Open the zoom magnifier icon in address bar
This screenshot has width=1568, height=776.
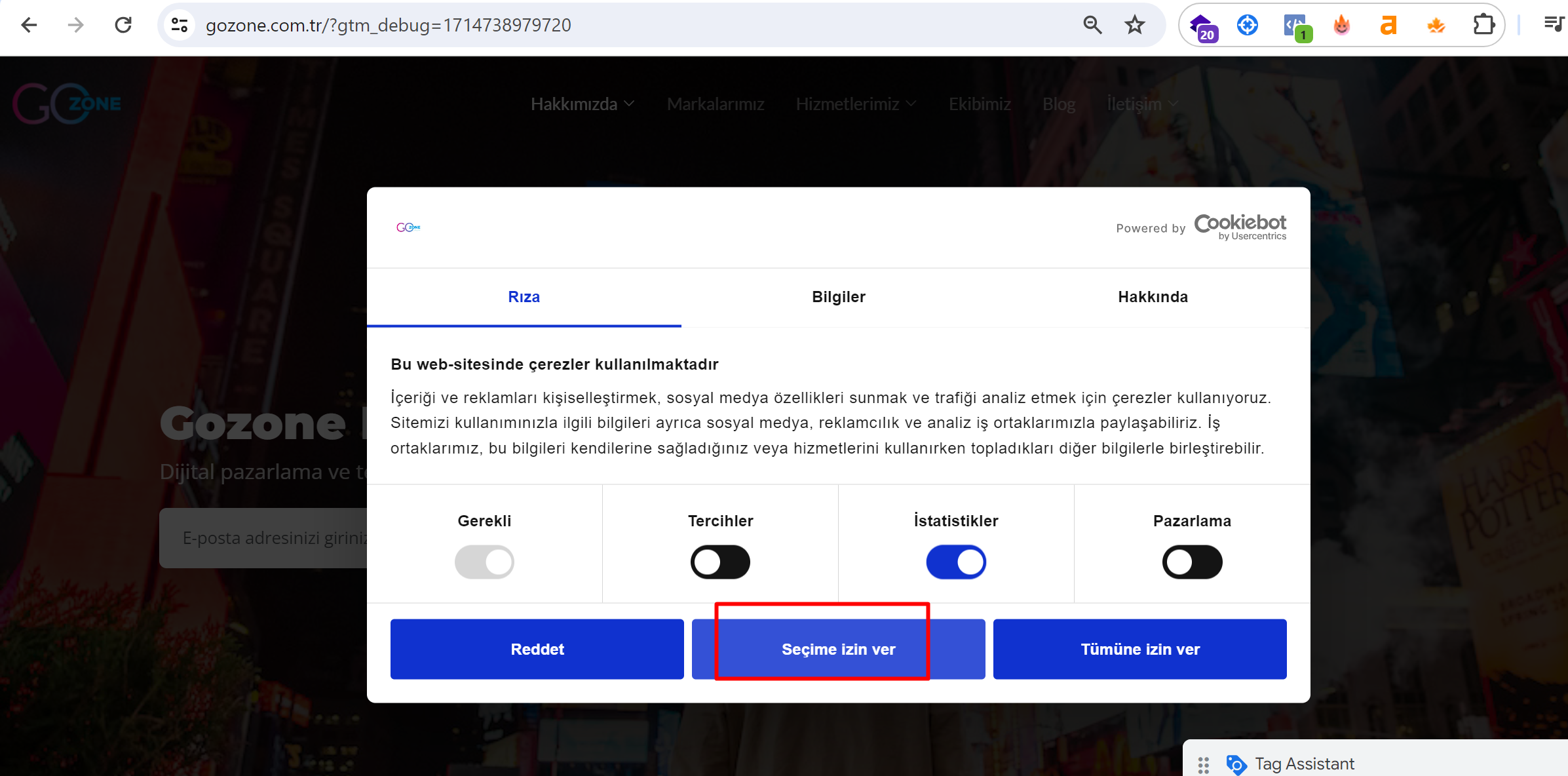click(x=1092, y=25)
